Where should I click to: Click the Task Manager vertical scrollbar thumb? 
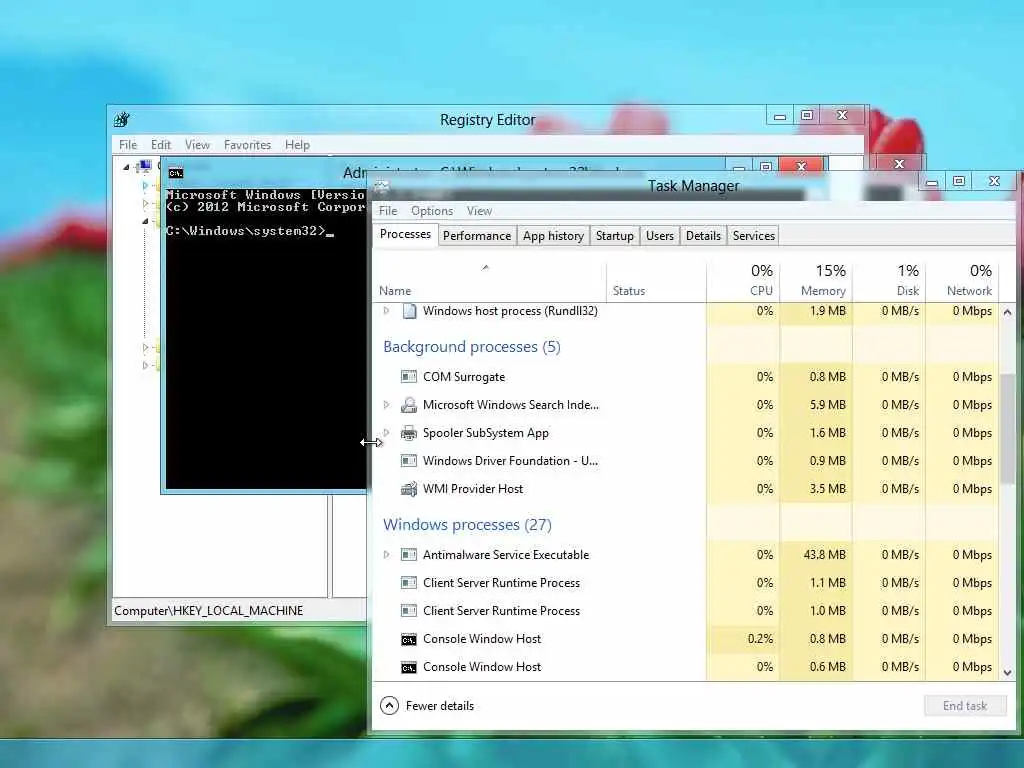1007,429
